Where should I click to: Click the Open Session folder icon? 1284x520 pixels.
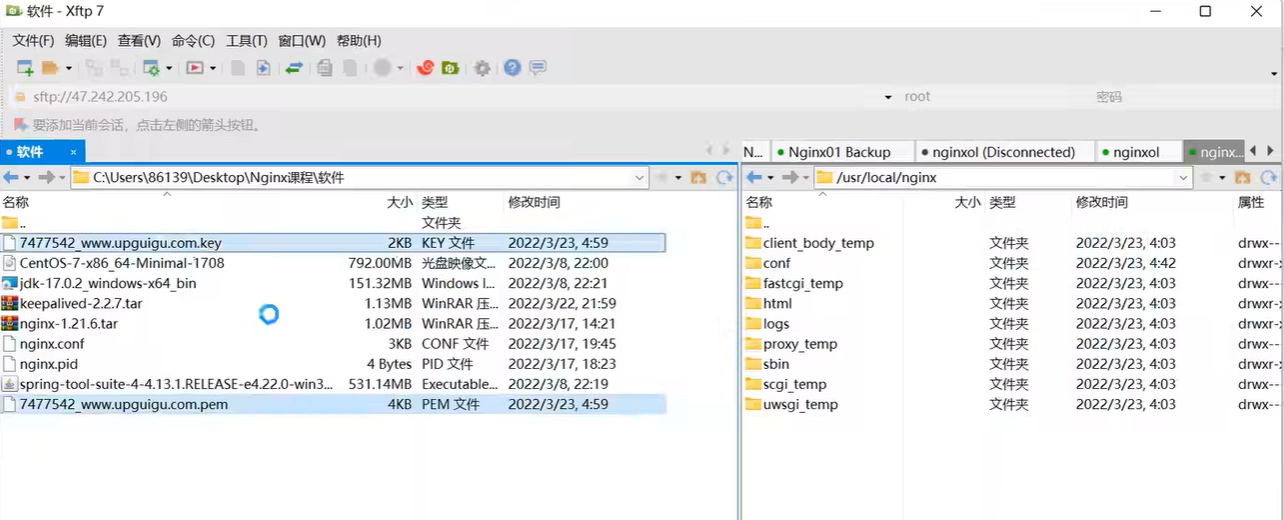tap(51, 68)
